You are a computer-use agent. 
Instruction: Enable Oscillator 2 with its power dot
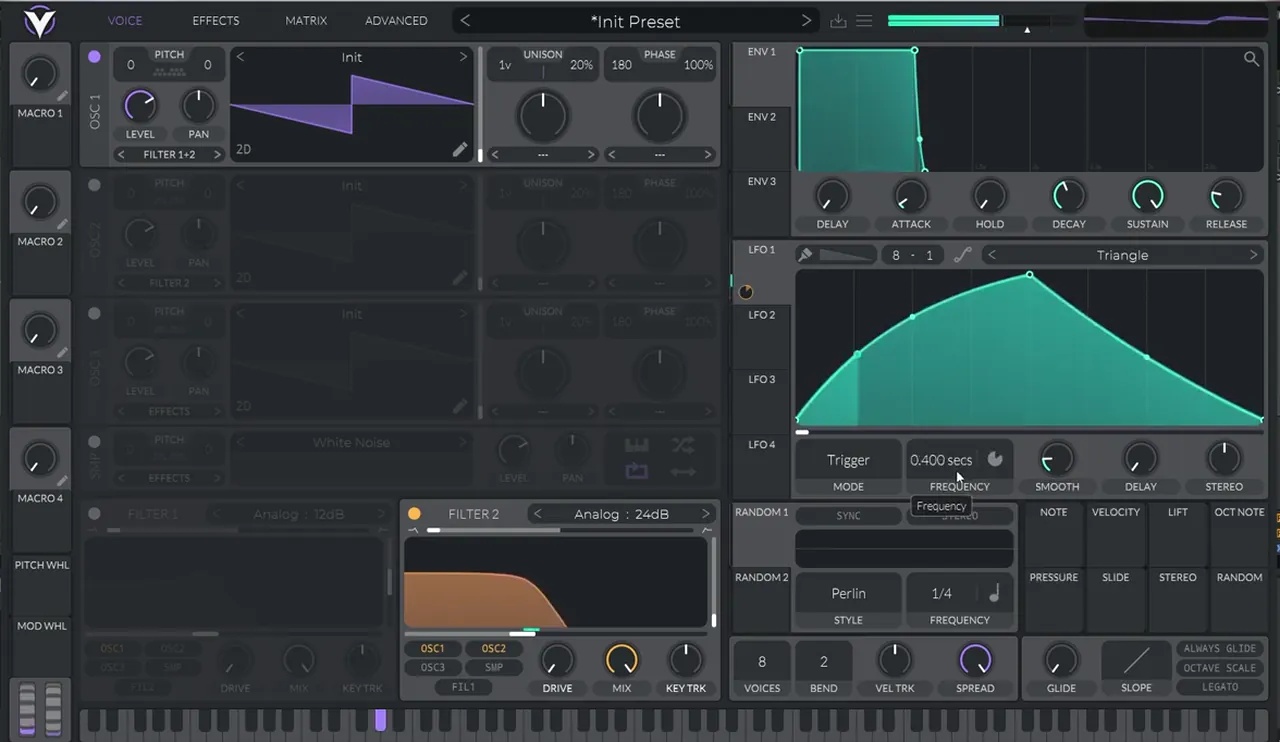pos(94,185)
